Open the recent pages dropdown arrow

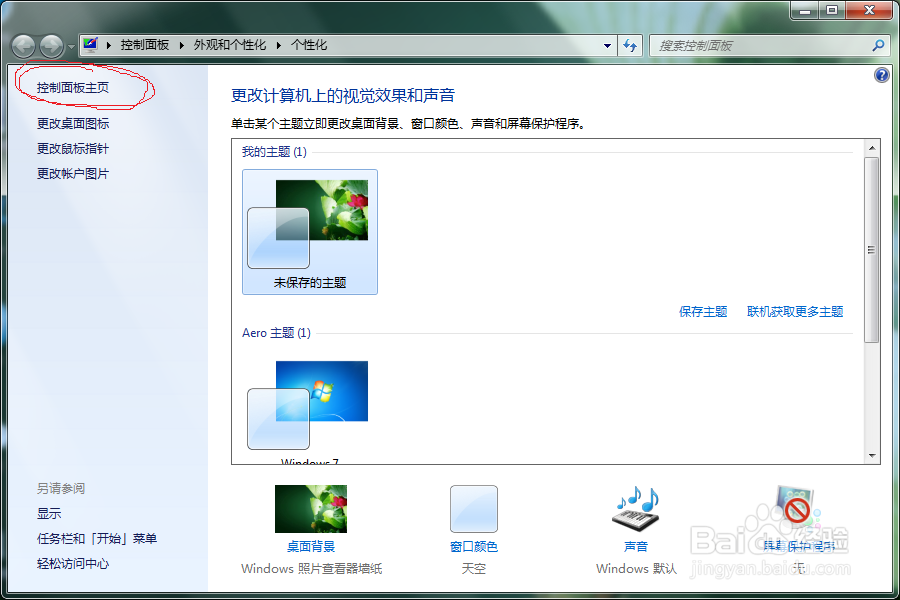coord(71,47)
